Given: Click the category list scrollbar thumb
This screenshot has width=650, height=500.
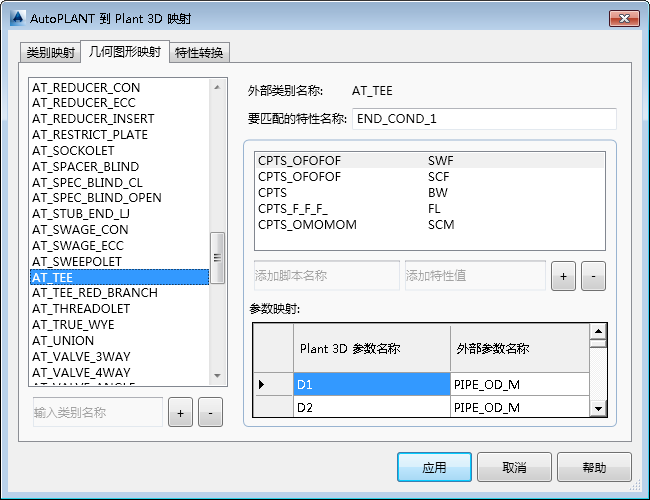Looking at the screenshot, I should [x=217, y=258].
